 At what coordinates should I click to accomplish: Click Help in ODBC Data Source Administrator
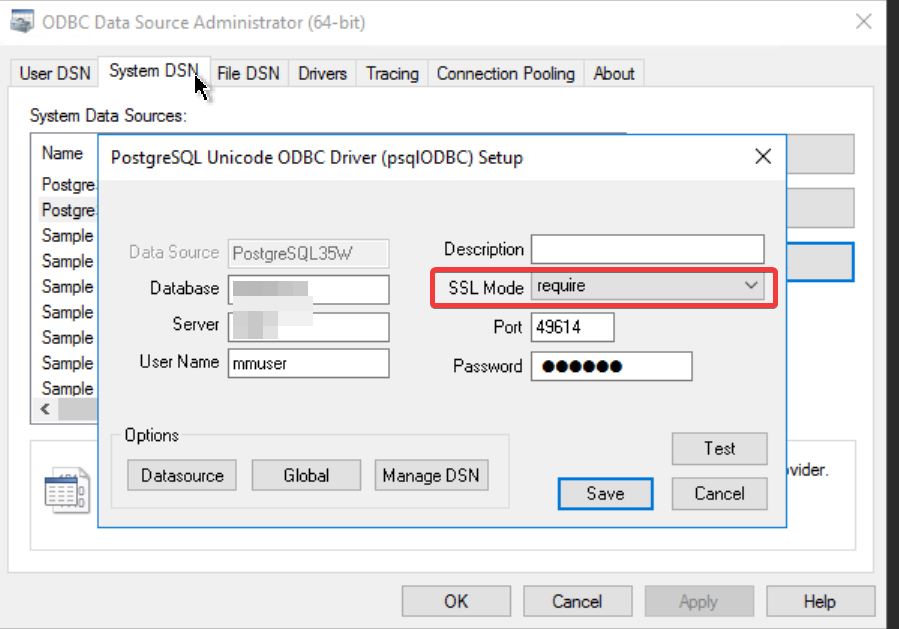[820, 601]
